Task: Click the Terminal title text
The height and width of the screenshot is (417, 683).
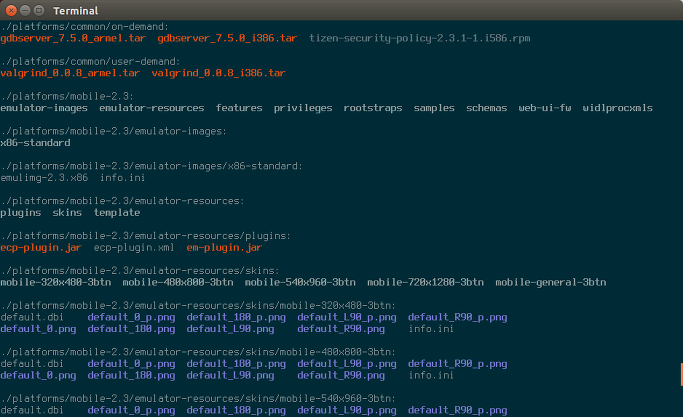Action: point(75,10)
